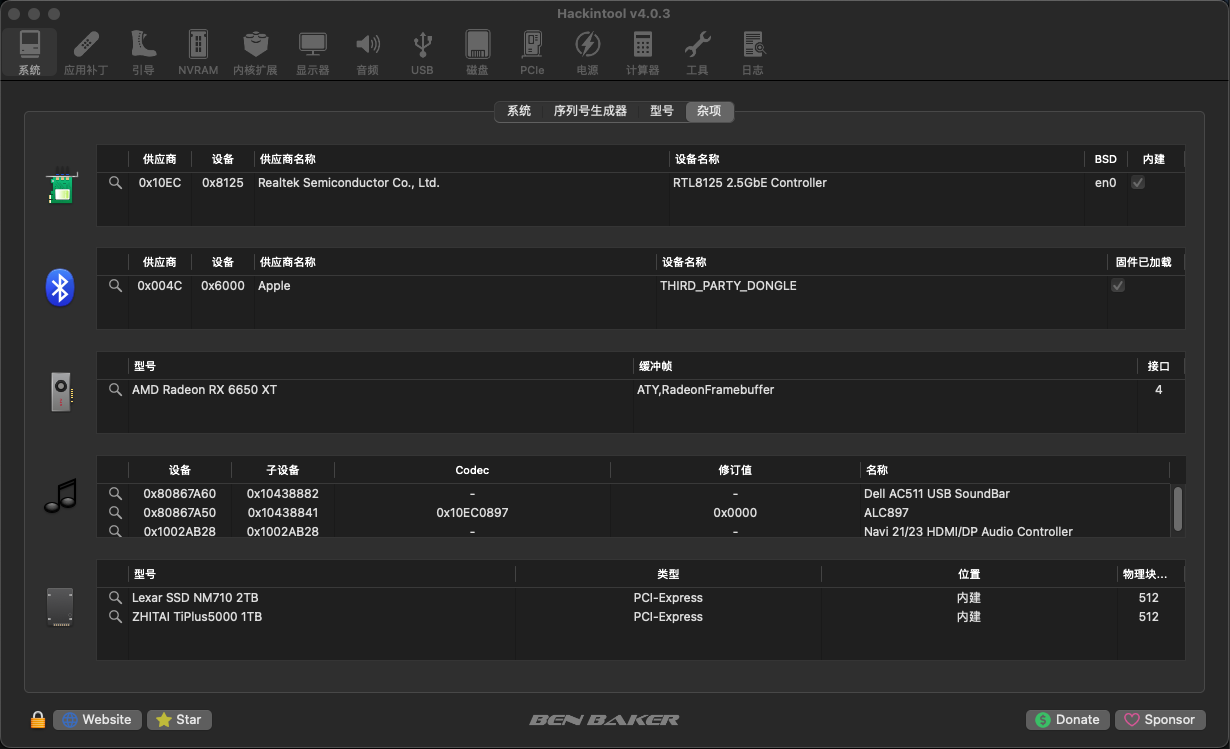Click the Star button
This screenshot has height=749, width=1230.
[x=179, y=719]
